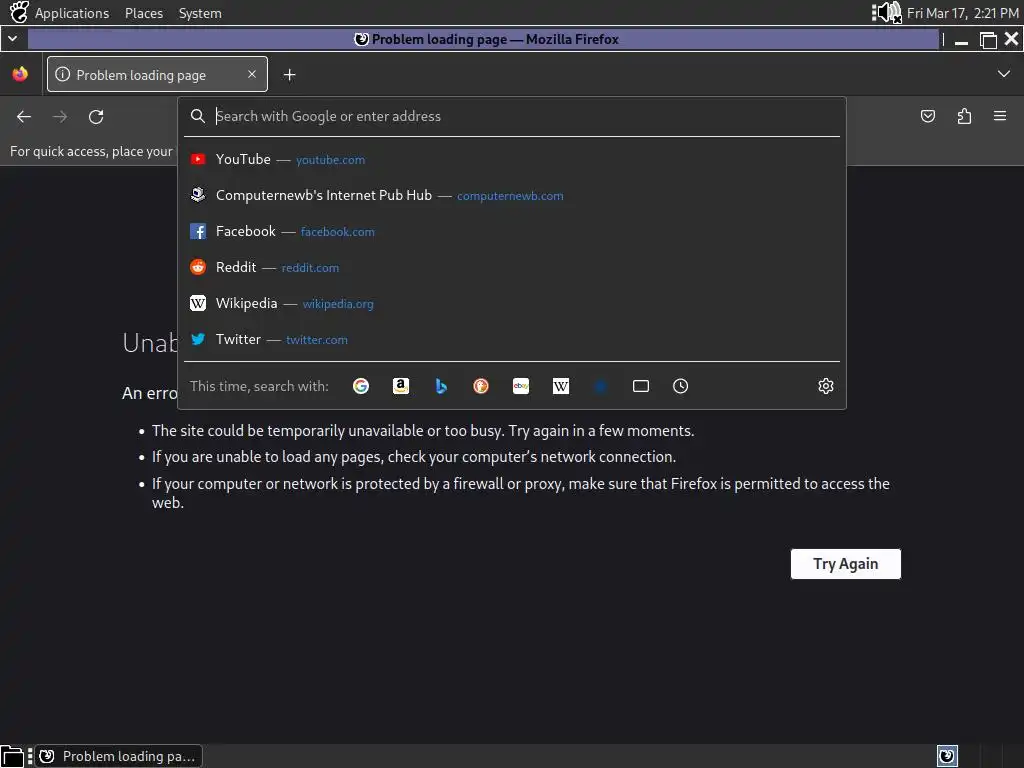Open the Applications menu
This screenshot has width=1024, height=768.
[x=72, y=13]
